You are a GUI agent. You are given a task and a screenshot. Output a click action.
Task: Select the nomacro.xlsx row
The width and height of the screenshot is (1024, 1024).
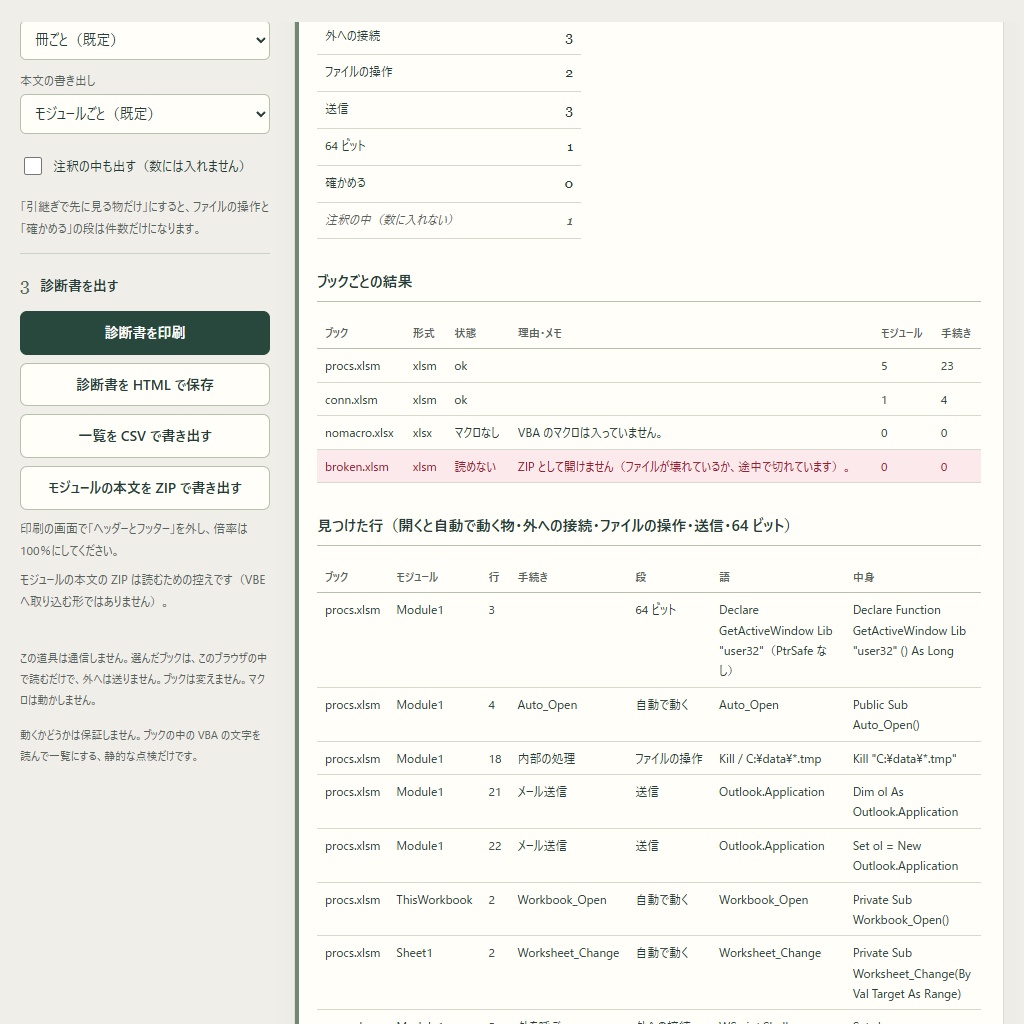[x=648, y=433]
